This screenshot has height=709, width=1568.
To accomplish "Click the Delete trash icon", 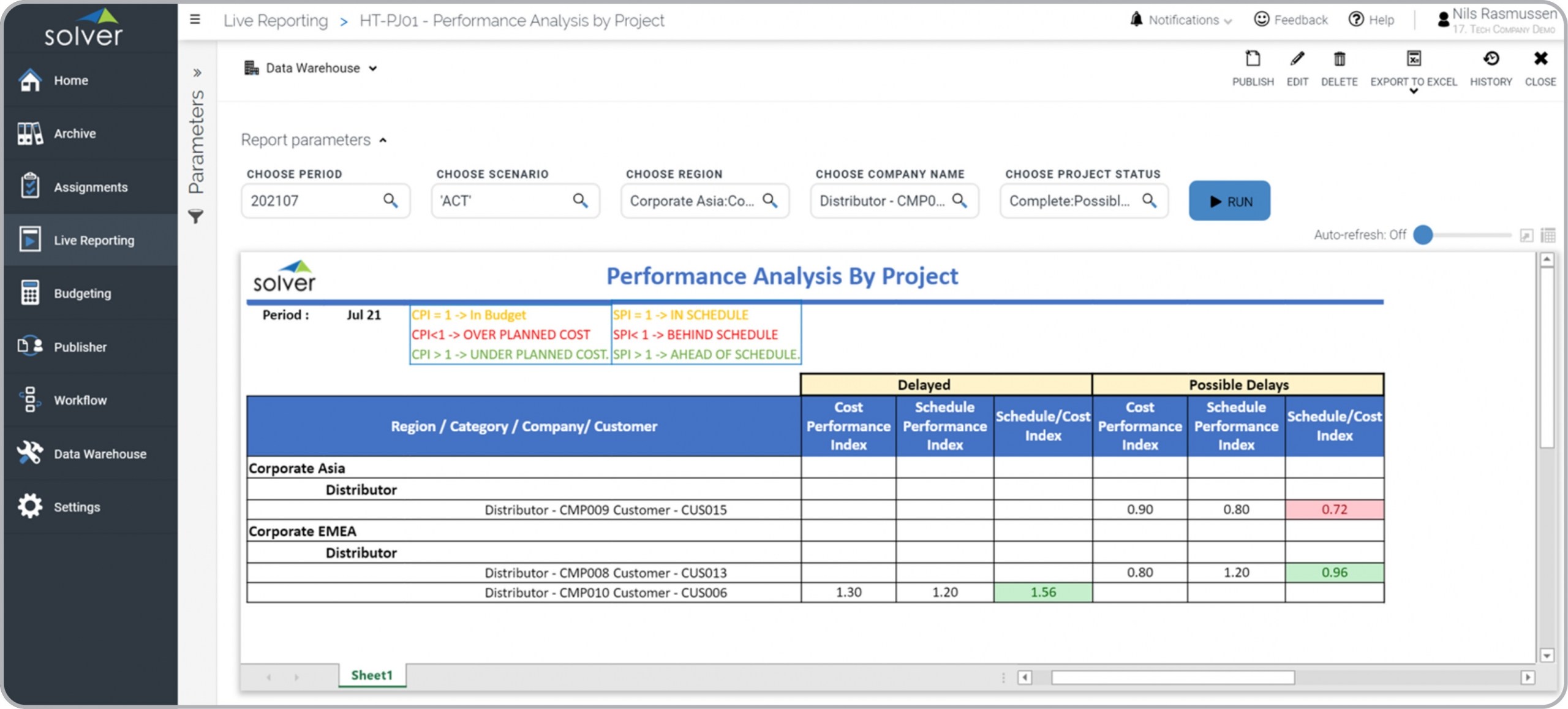I will [x=1339, y=59].
